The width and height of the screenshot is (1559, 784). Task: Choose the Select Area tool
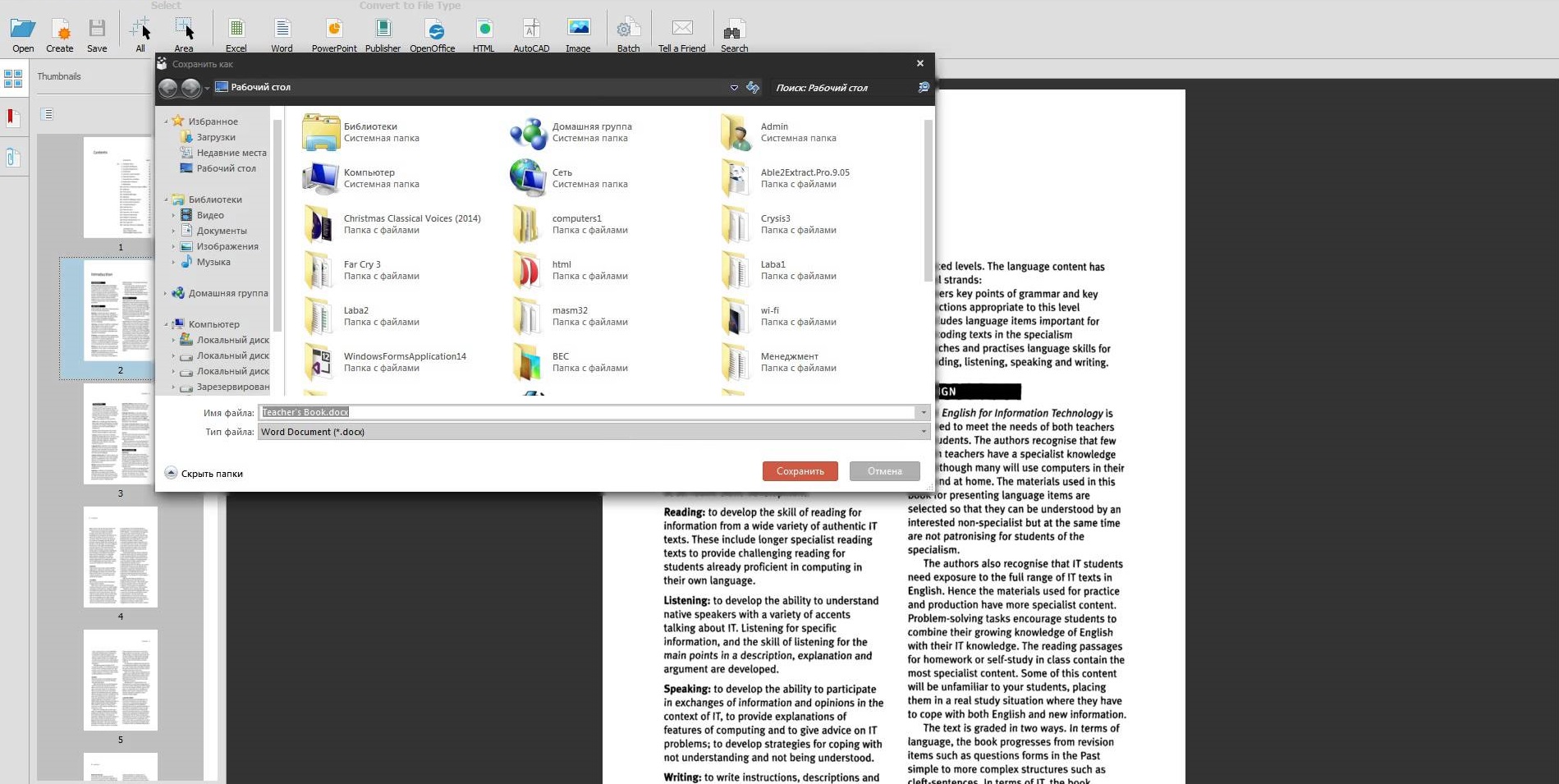[184, 34]
